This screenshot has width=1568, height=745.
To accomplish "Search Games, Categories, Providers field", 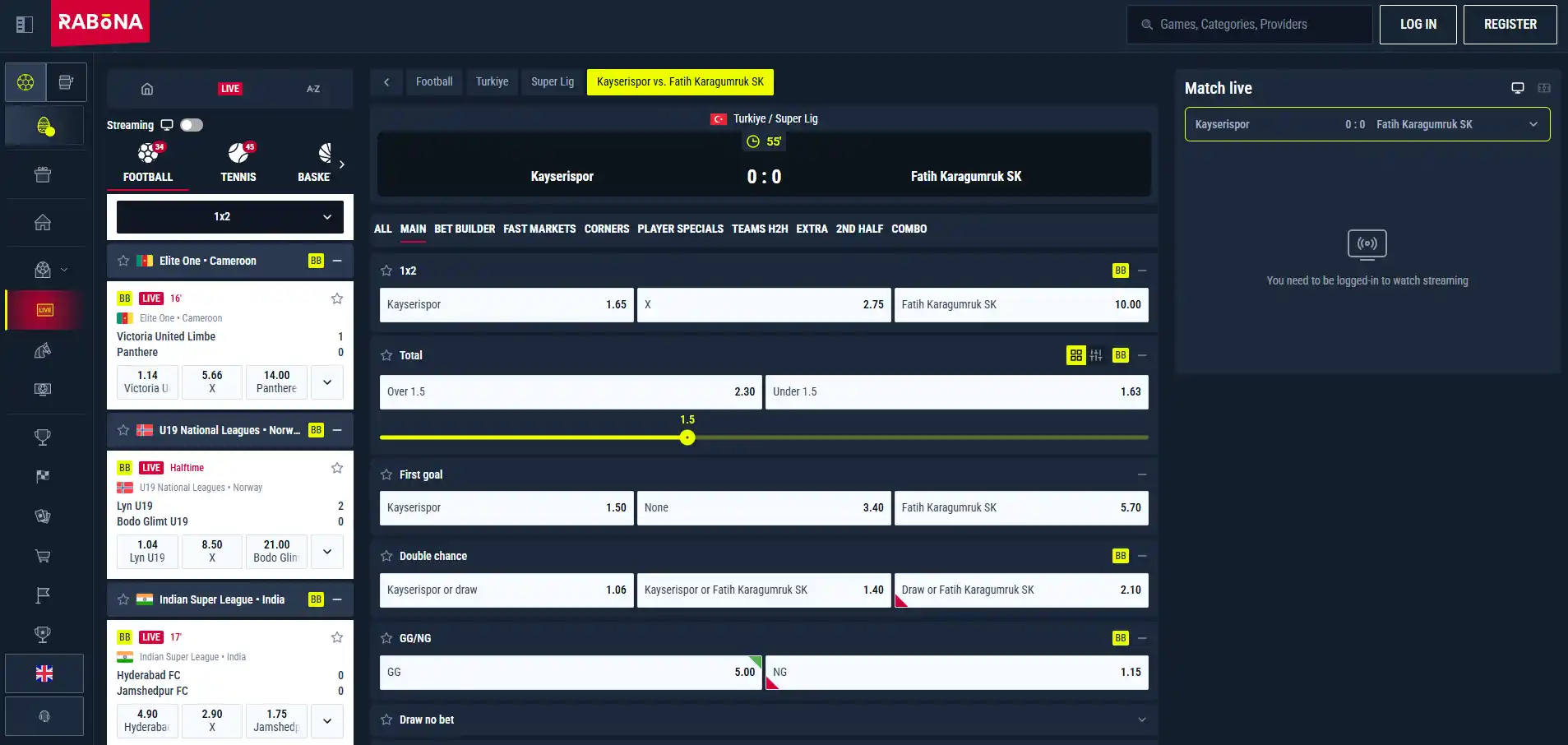I will [1250, 25].
